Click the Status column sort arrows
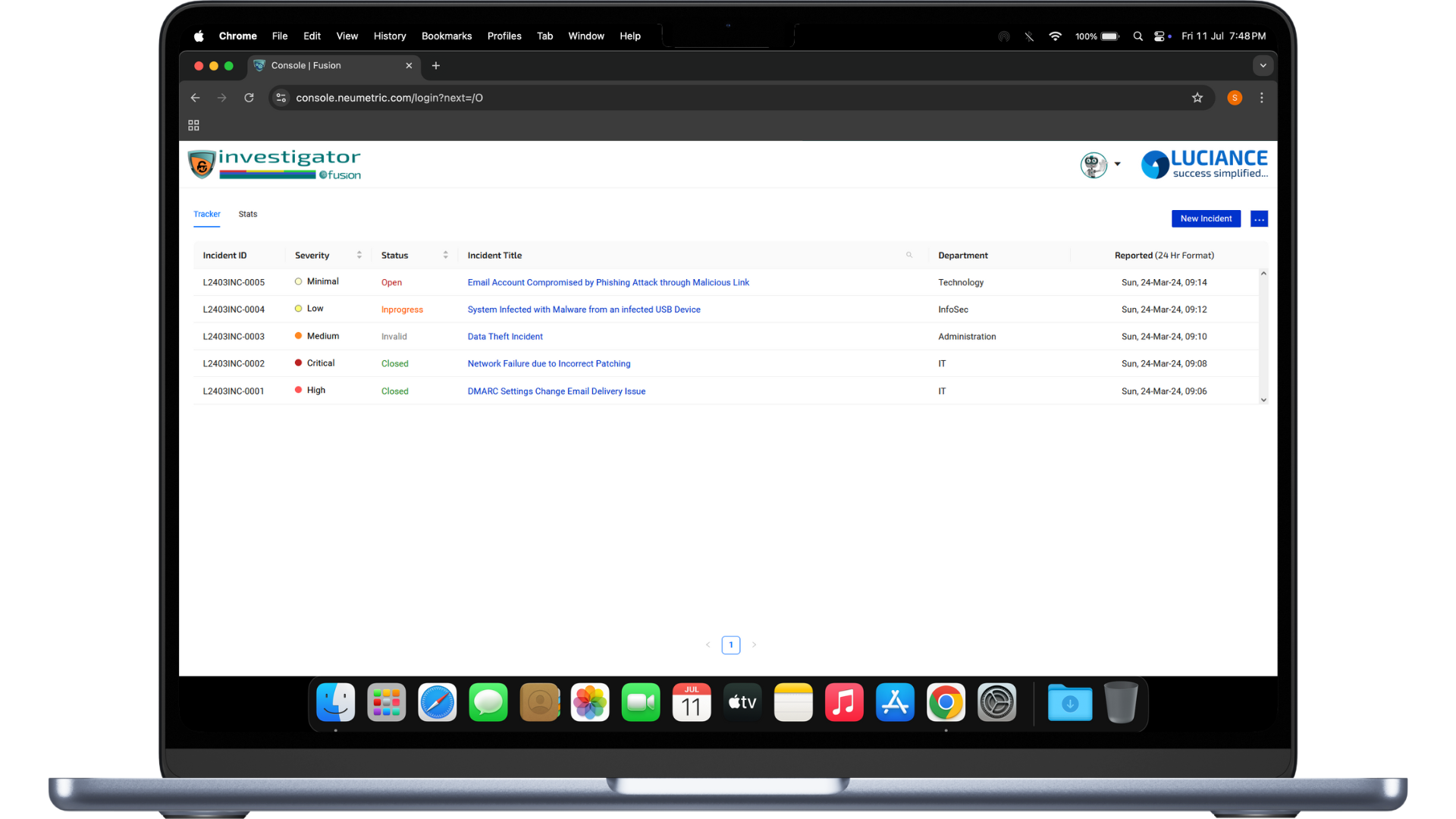1456x819 pixels. (445, 255)
